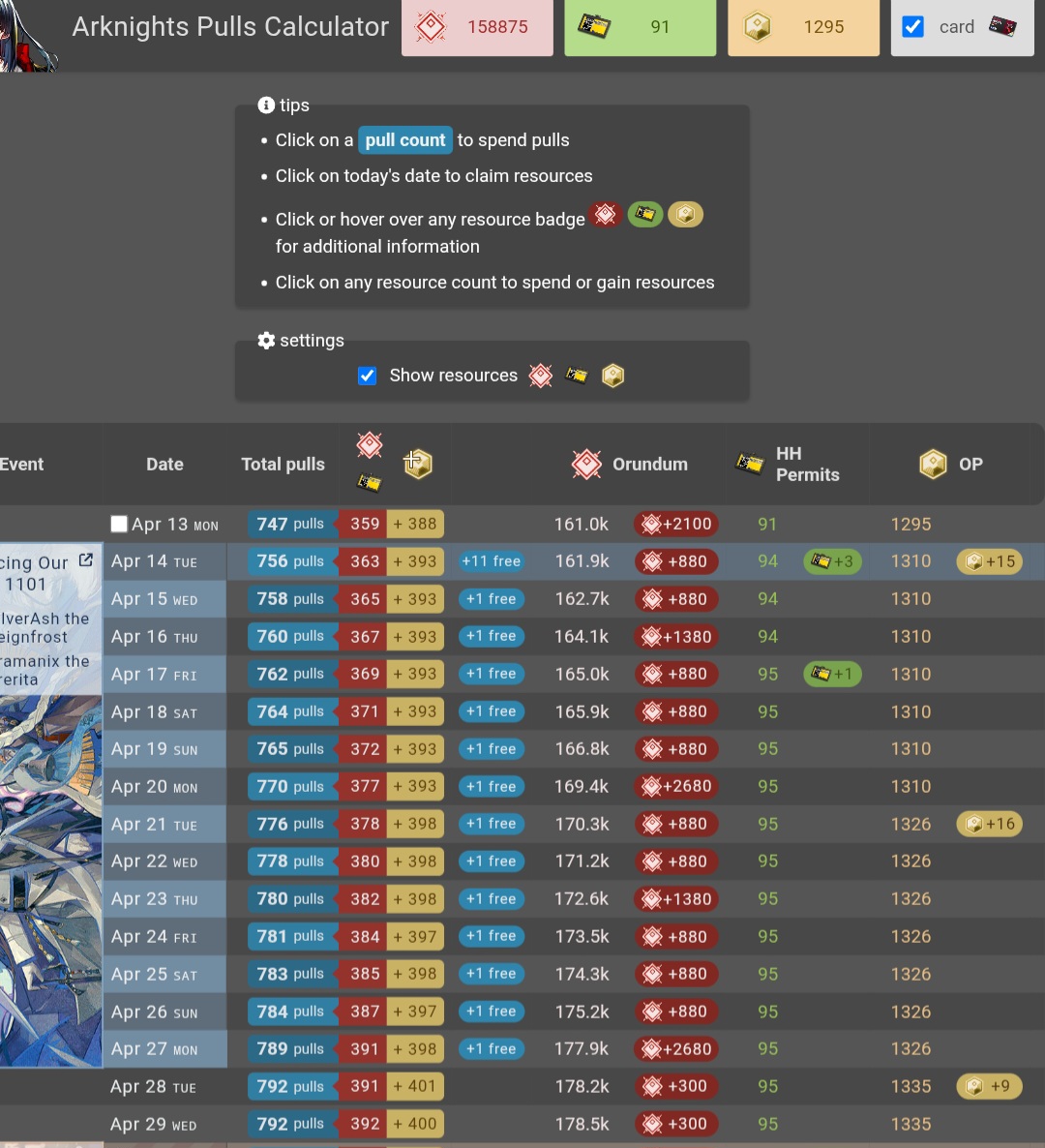
Task: Uncheck the Show resources checkbox
Action: (x=368, y=376)
